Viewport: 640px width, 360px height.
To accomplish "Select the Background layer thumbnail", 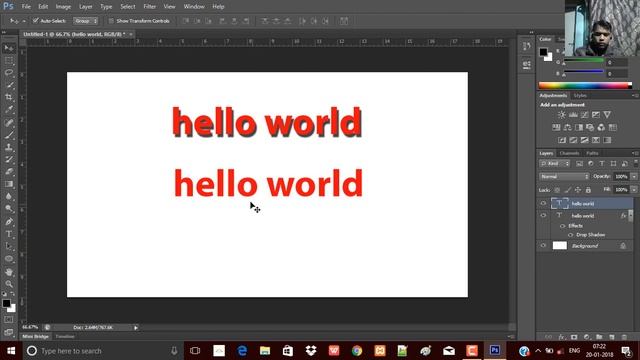I will pyautogui.click(x=560, y=245).
